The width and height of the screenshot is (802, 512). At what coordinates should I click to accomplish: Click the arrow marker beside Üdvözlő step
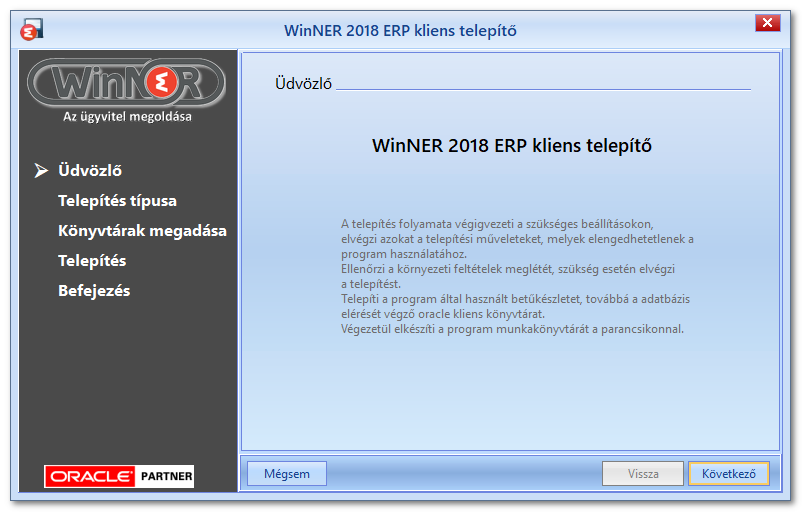(x=41, y=170)
